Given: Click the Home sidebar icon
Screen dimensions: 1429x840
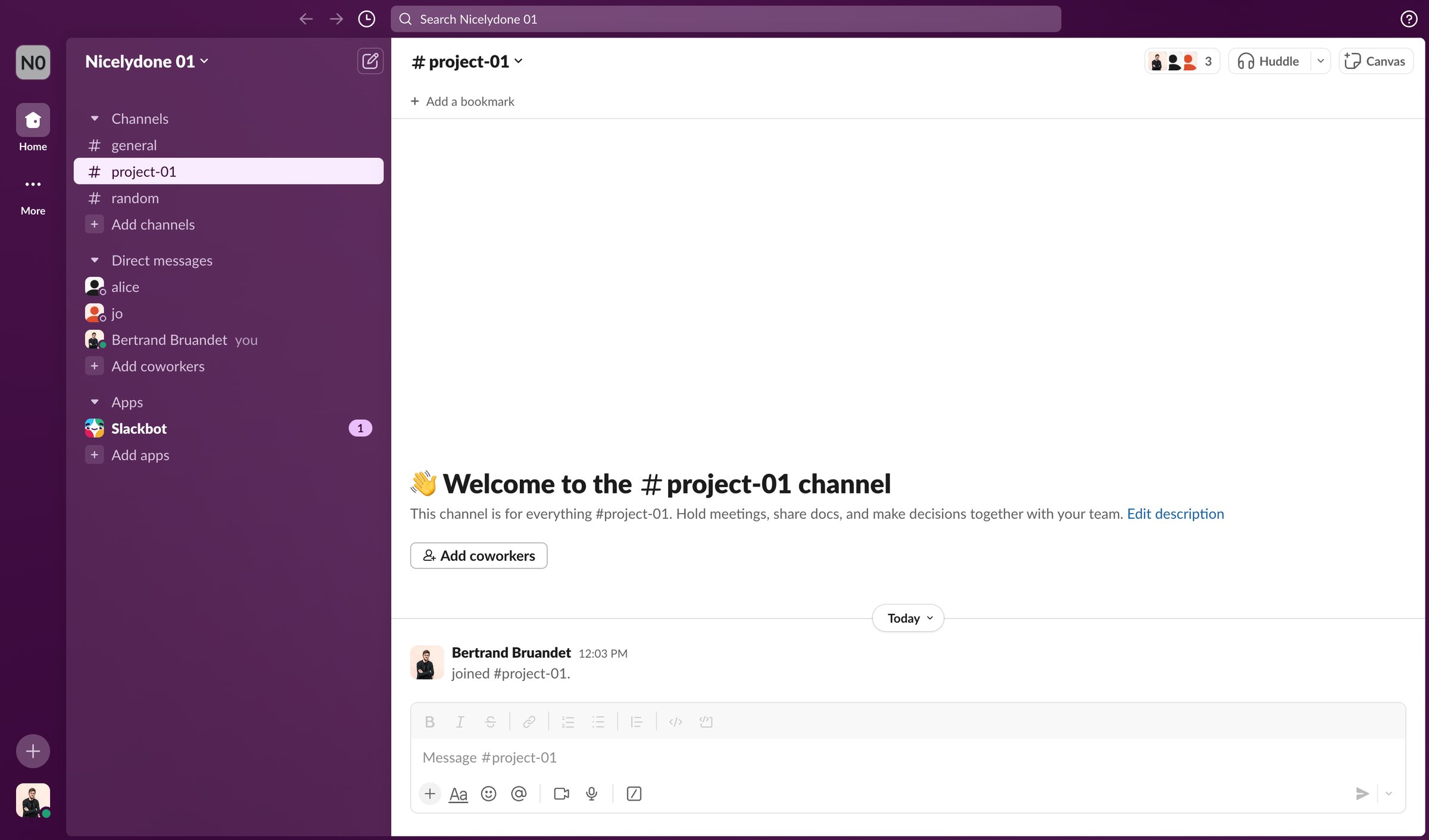Looking at the screenshot, I should click(x=33, y=120).
